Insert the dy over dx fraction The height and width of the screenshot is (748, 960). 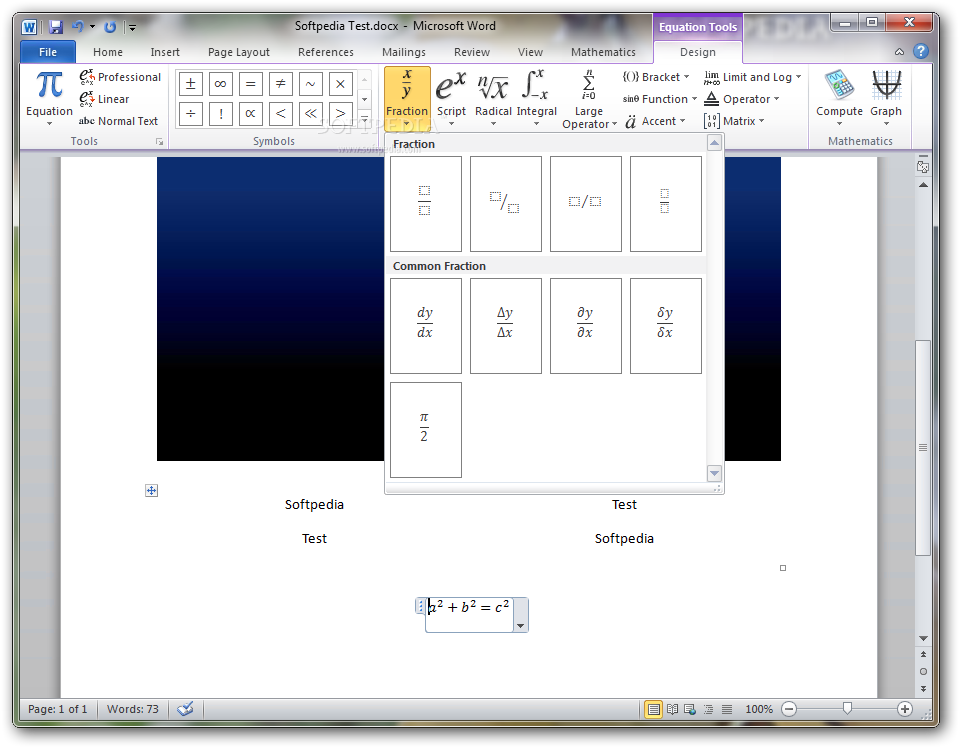(x=426, y=326)
